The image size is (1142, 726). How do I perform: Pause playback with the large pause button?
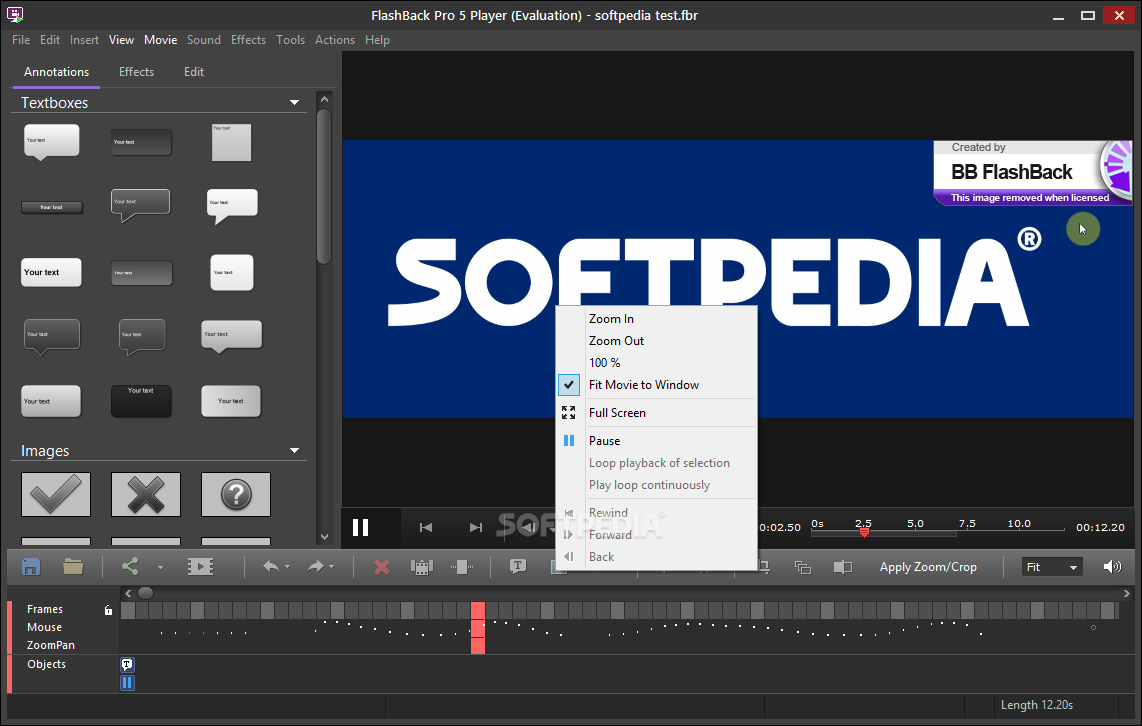coord(361,527)
